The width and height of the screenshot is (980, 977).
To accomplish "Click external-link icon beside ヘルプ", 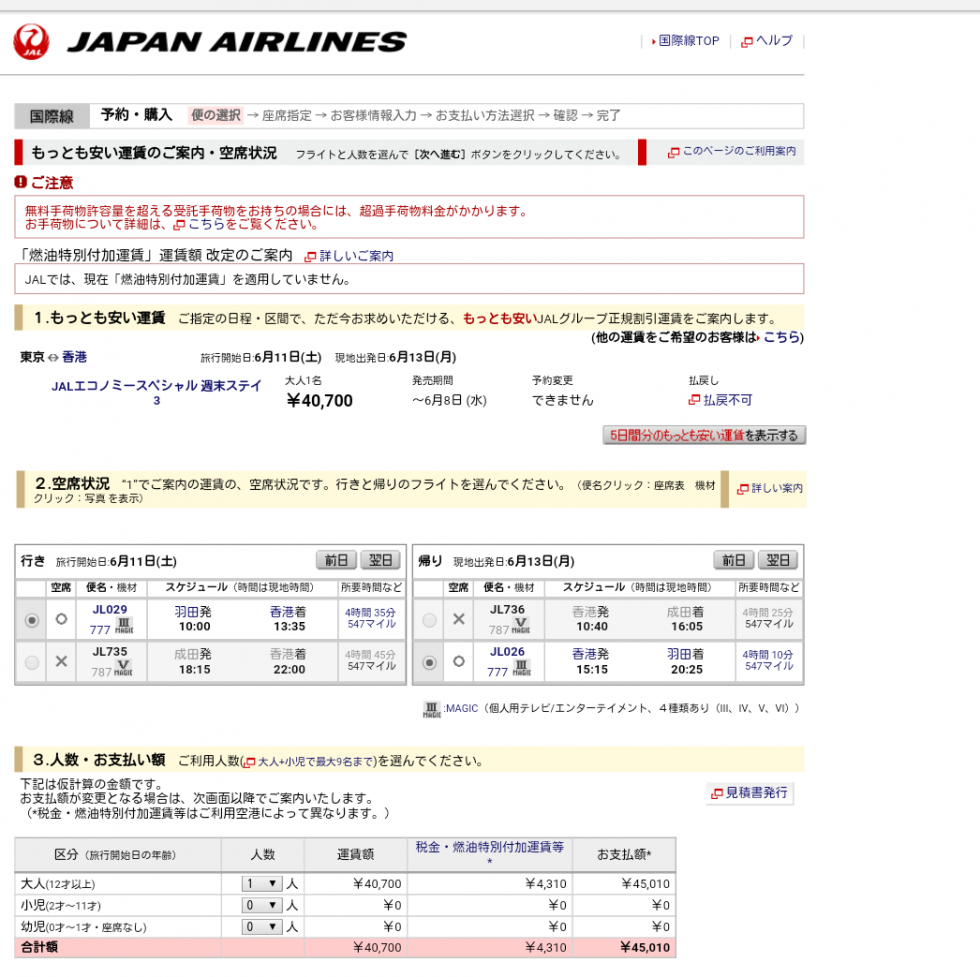I will [x=746, y=43].
